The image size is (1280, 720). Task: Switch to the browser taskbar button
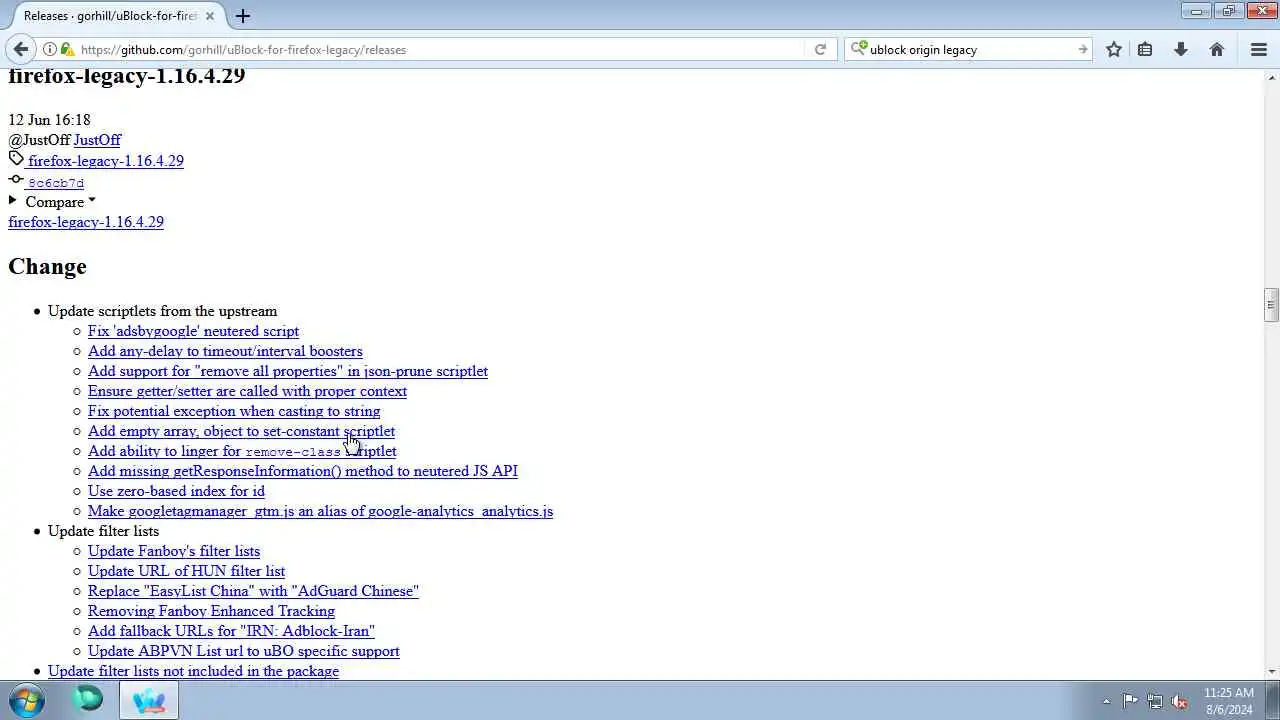coord(149,700)
